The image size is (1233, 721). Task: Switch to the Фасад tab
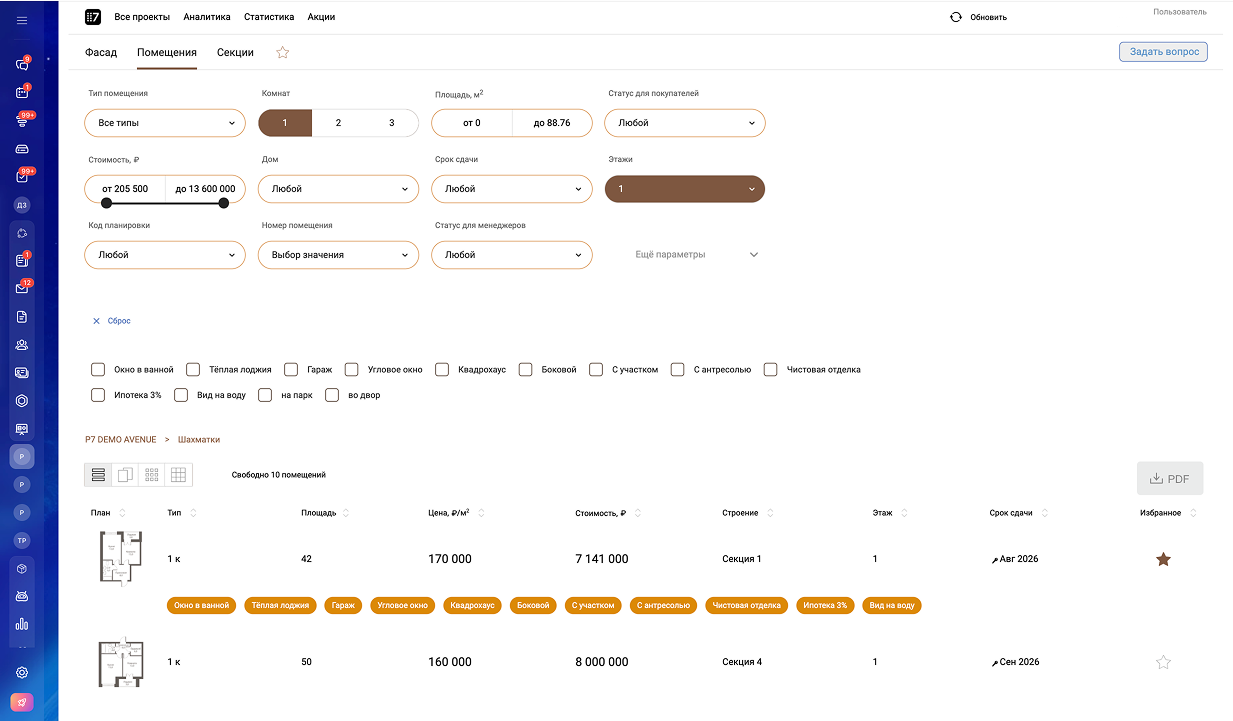(x=101, y=52)
